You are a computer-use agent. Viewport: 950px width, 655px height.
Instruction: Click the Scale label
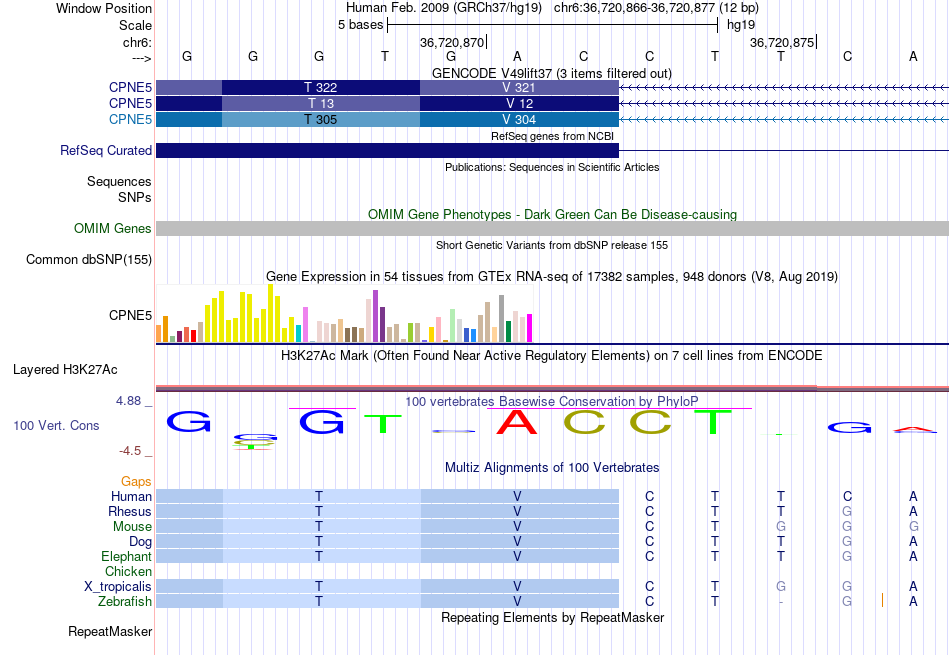tap(135, 25)
